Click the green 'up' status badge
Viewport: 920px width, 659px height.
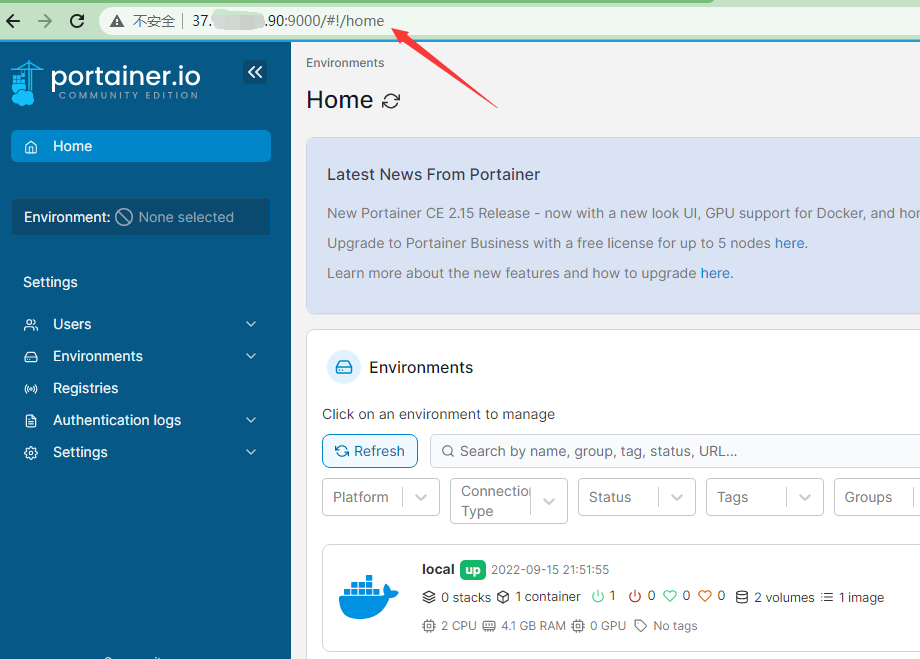(473, 570)
